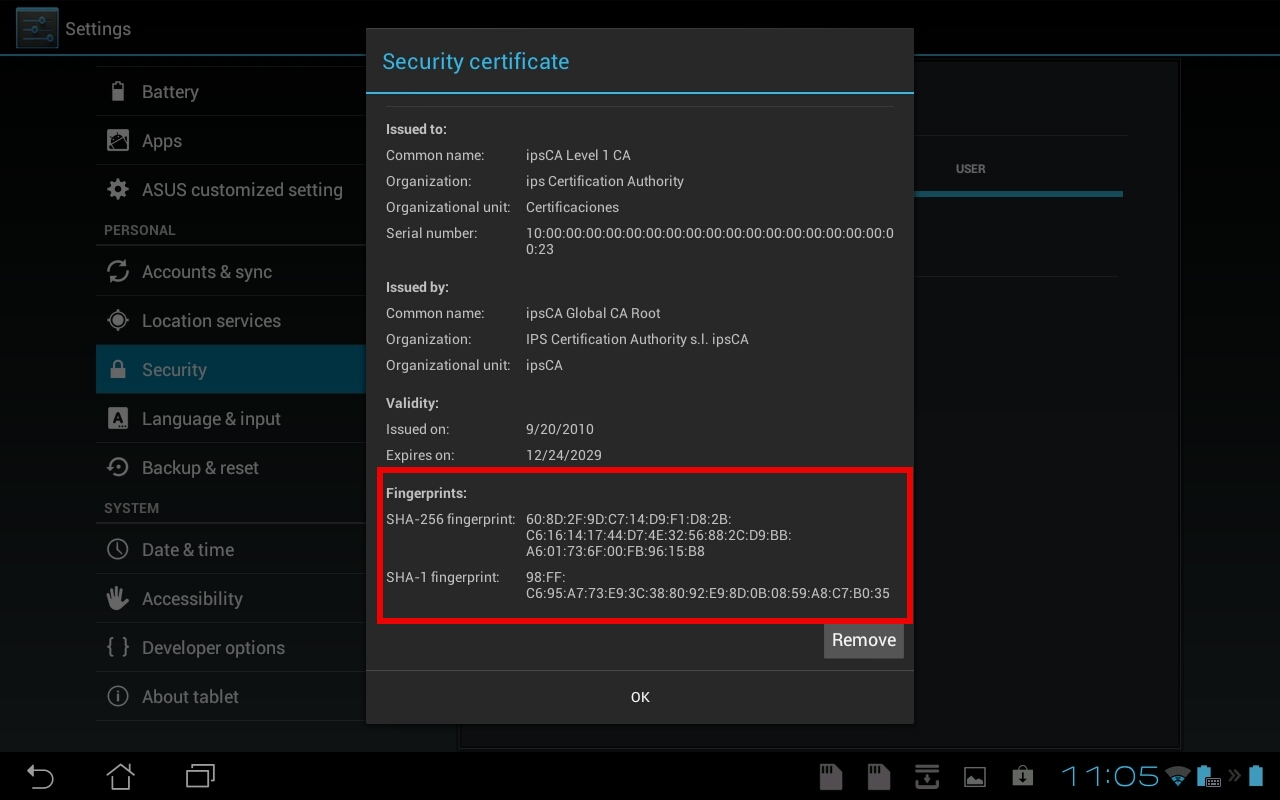This screenshot has width=1280, height=800.
Task: Tap the download notification tray icon
Action: [x=927, y=776]
